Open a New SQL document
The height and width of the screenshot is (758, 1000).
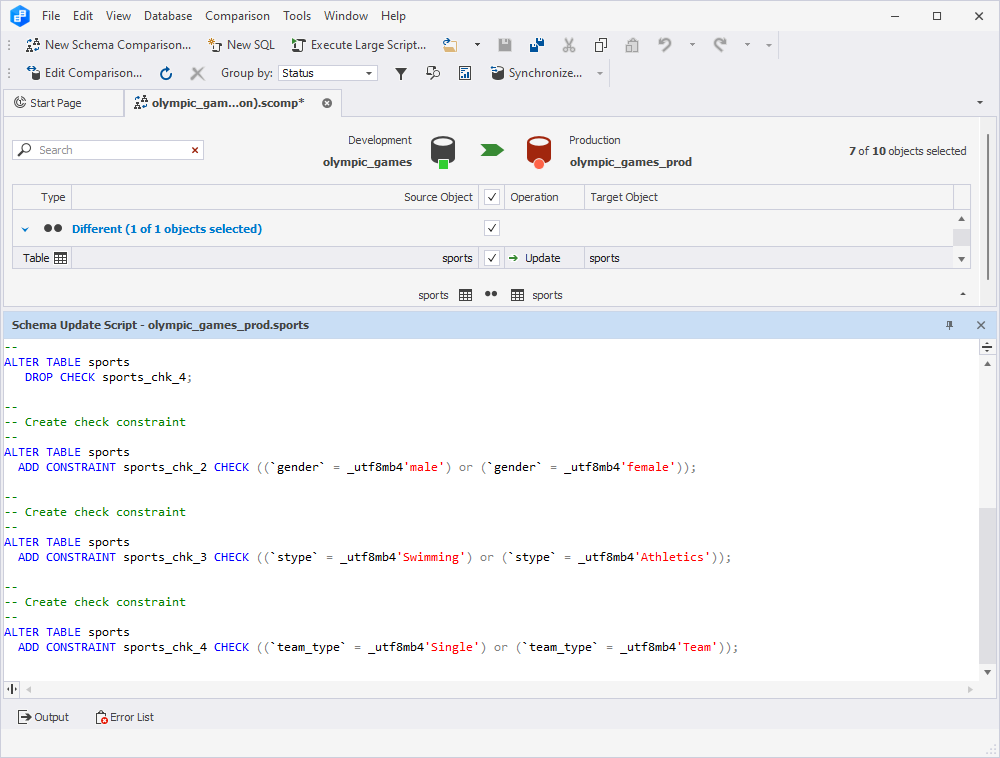click(241, 45)
